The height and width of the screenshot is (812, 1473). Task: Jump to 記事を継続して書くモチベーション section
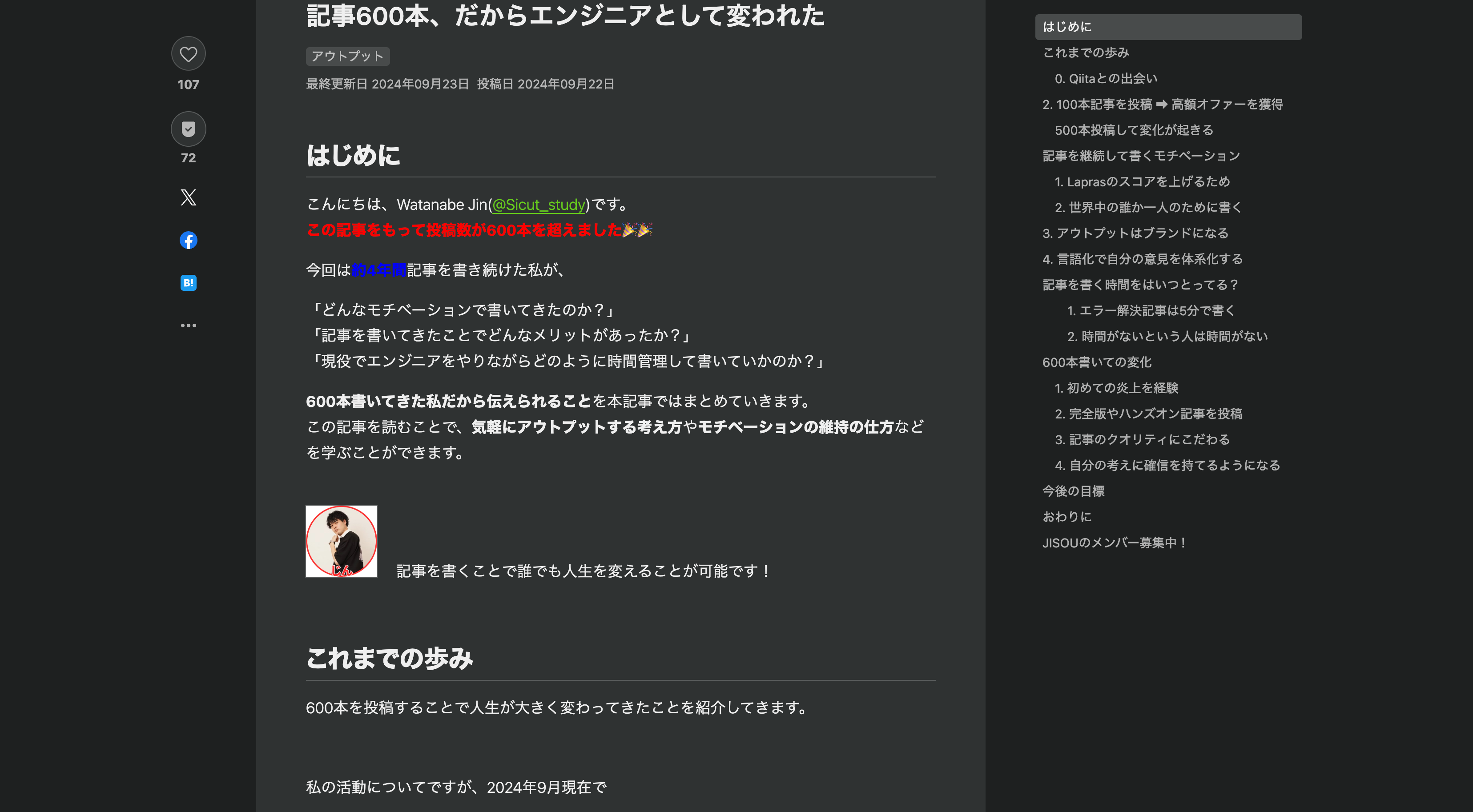pyautogui.click(x=1141, y=156)
